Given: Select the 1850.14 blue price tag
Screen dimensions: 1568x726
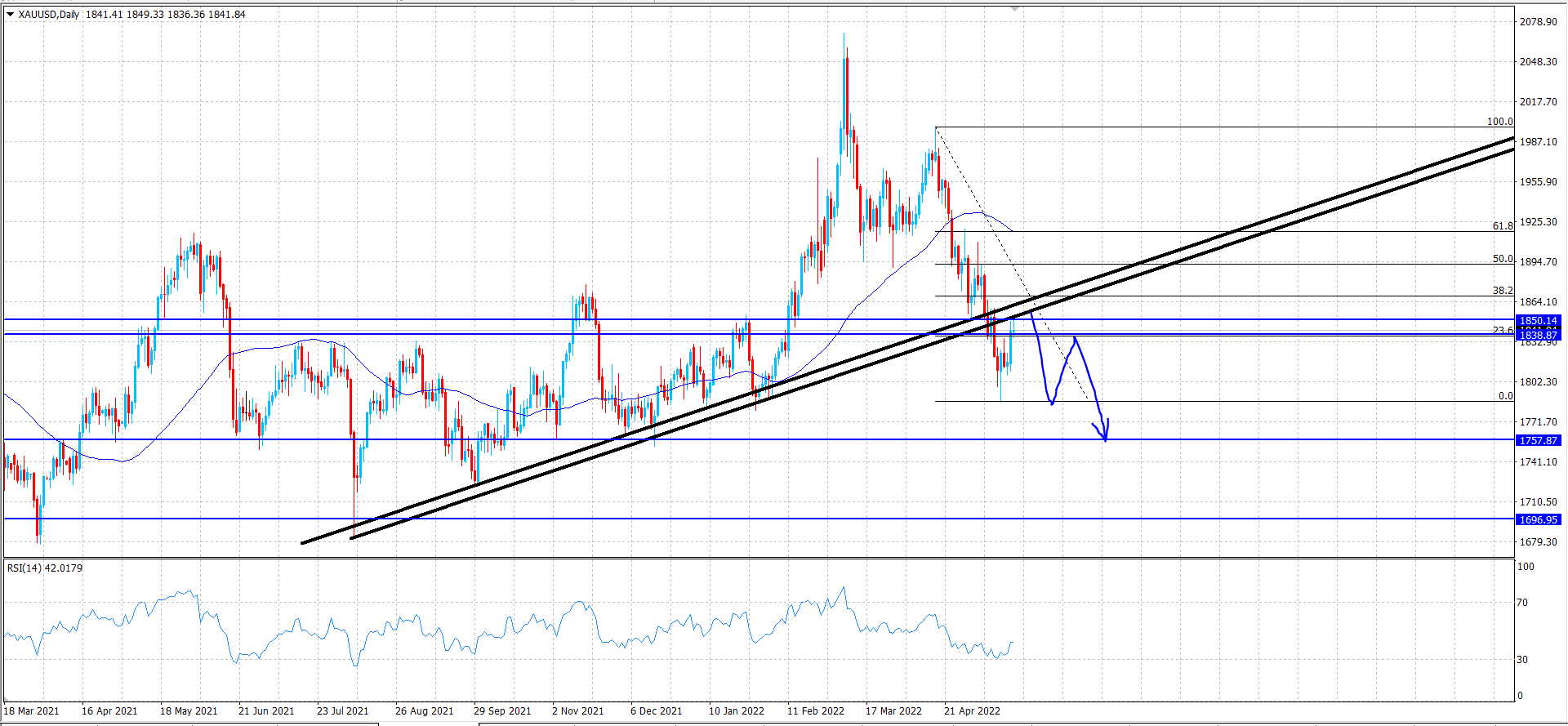Looking at the screenshot, I should tap(1538, 321).
